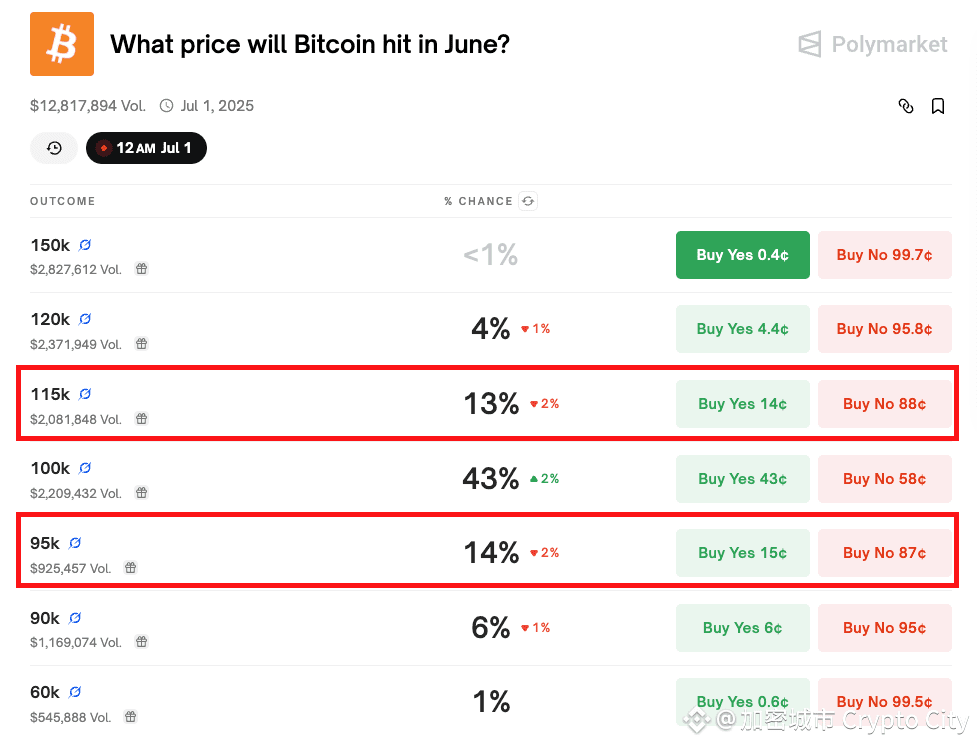Buy No 58¢ on 100k outcome

885,478
